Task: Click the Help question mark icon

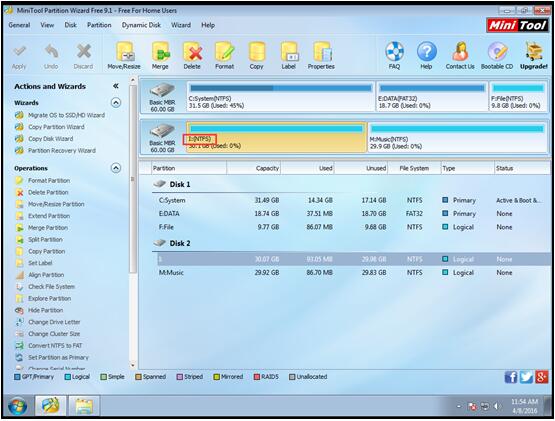Action: click(426, 52)
